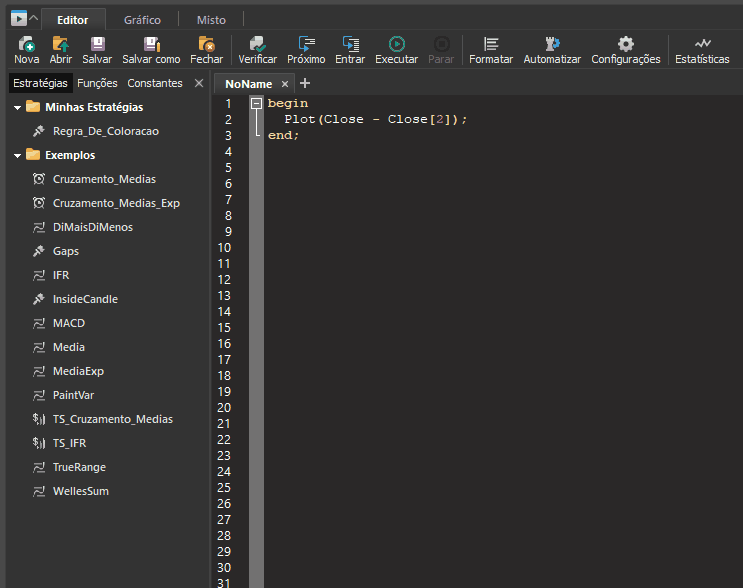
Task: Stop execution with Parar
Action: [x=441, y=50]
